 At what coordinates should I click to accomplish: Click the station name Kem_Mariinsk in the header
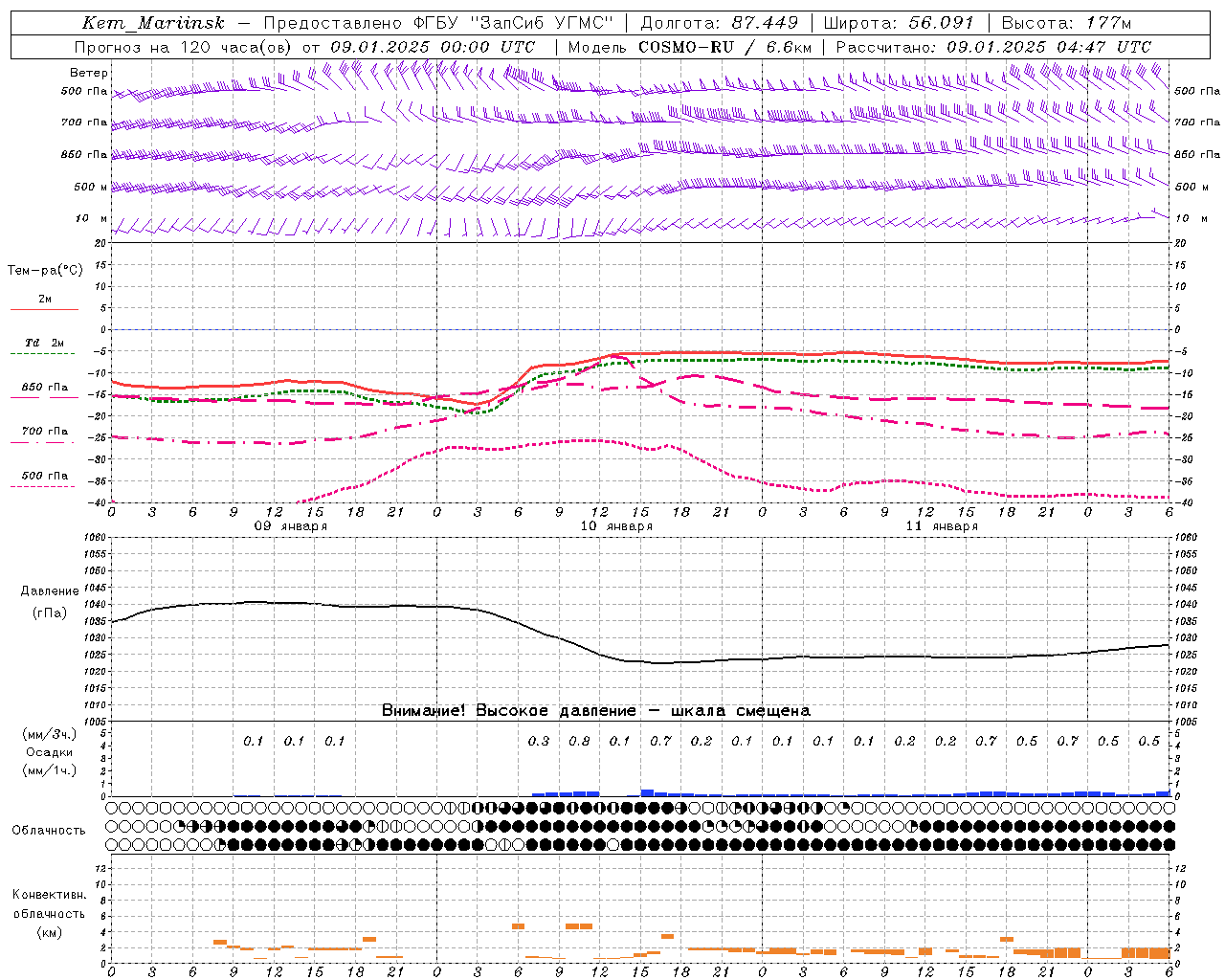click(153, 23)
